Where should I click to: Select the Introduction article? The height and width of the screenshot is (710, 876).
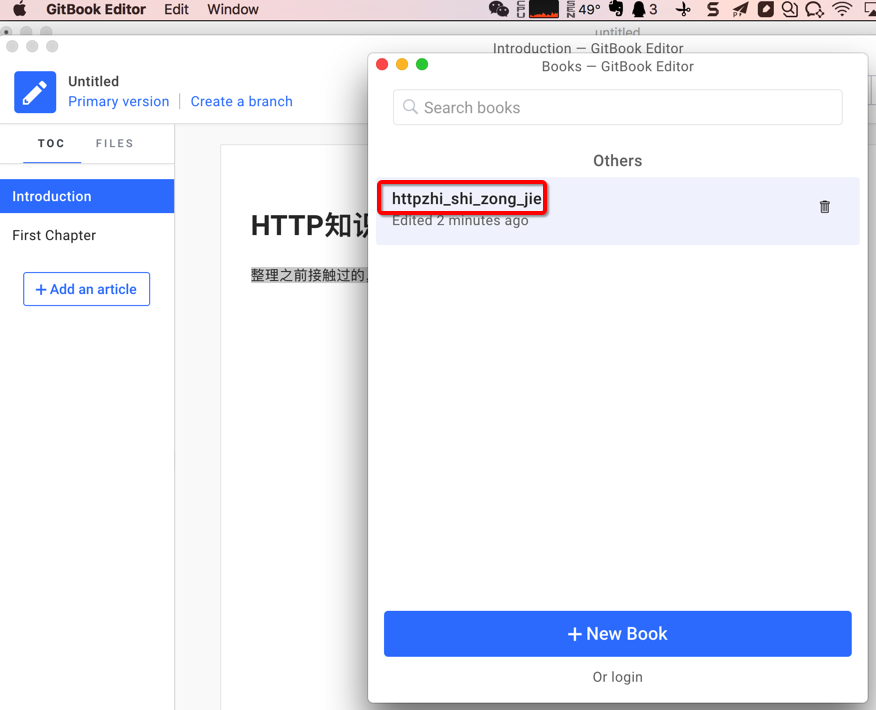coord(87,196)
